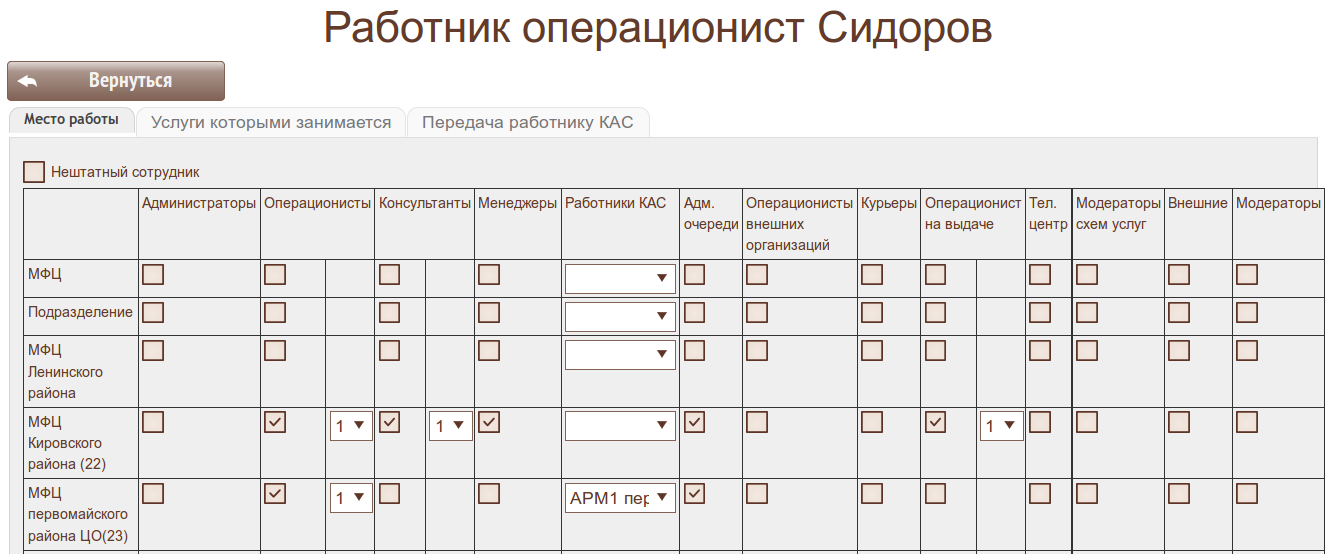Viewport: 1328px width, 554px height.
Task: Open Операционист на выдаче number dropdown
Action: coord(1001,426)
